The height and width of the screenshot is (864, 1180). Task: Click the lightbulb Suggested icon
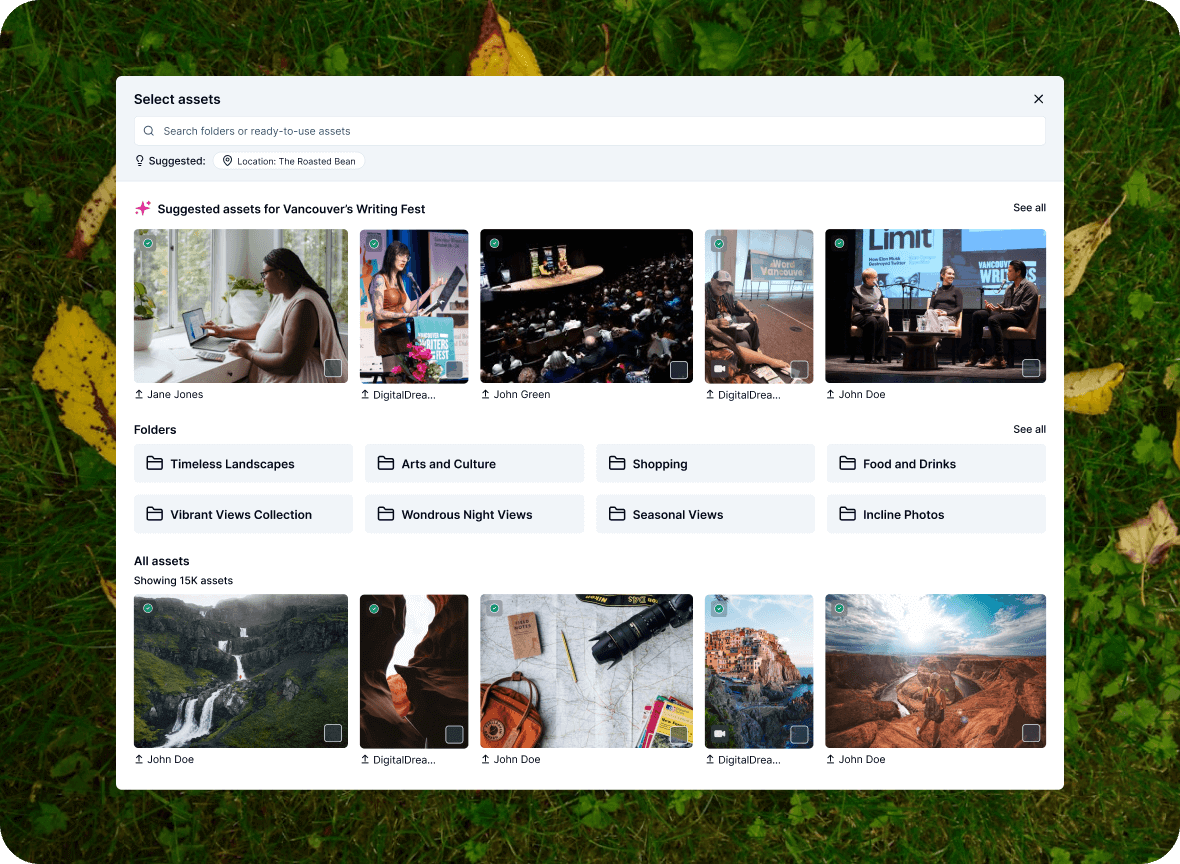(x=140, y=161)
